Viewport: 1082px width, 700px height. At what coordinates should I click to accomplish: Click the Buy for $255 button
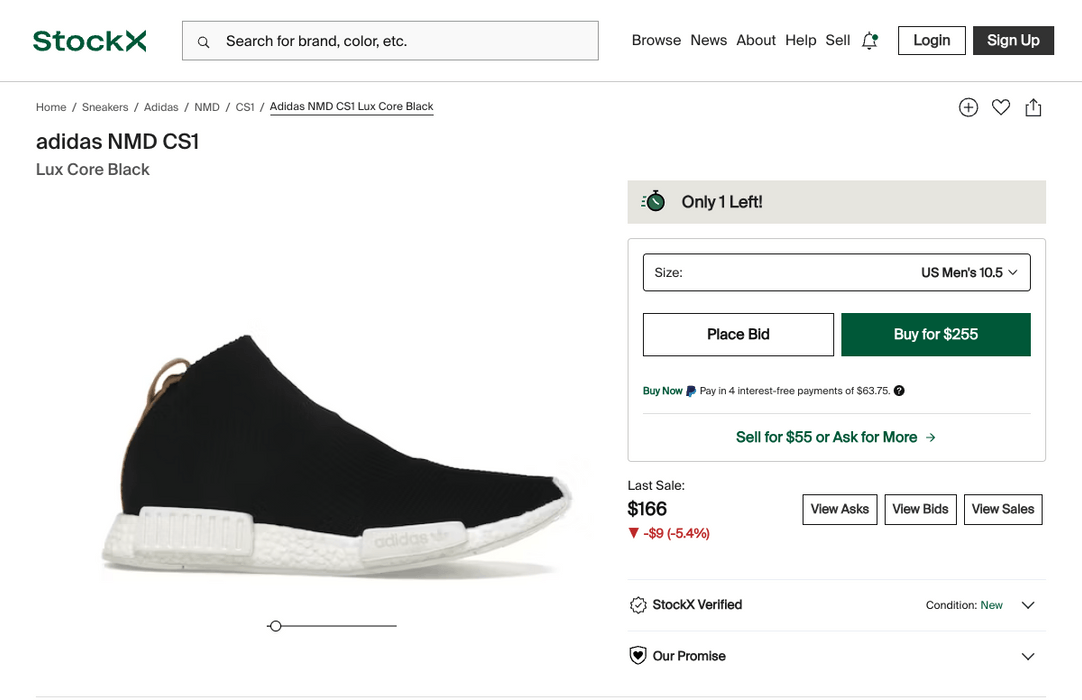click(x=935, y=335)
